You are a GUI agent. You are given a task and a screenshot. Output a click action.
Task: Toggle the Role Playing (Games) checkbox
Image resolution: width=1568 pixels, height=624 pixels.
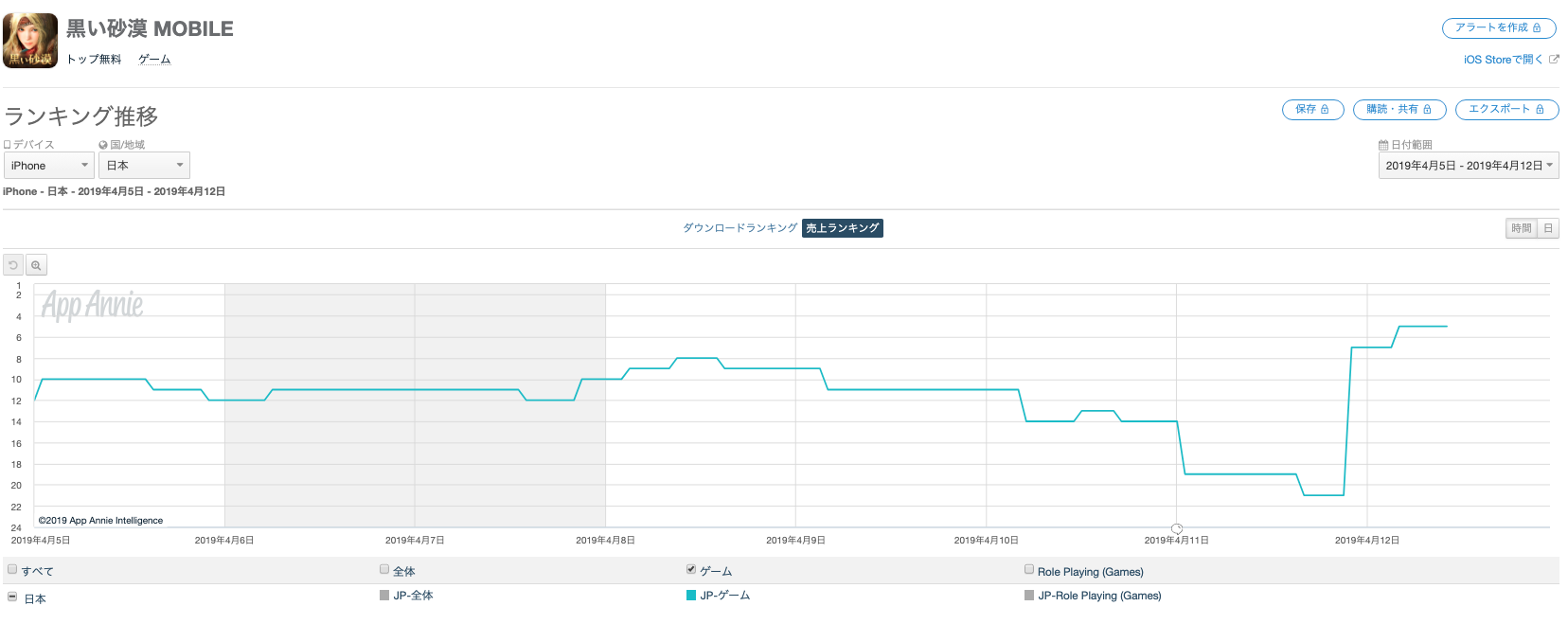pyautogui.click(x=1029, y=569)
